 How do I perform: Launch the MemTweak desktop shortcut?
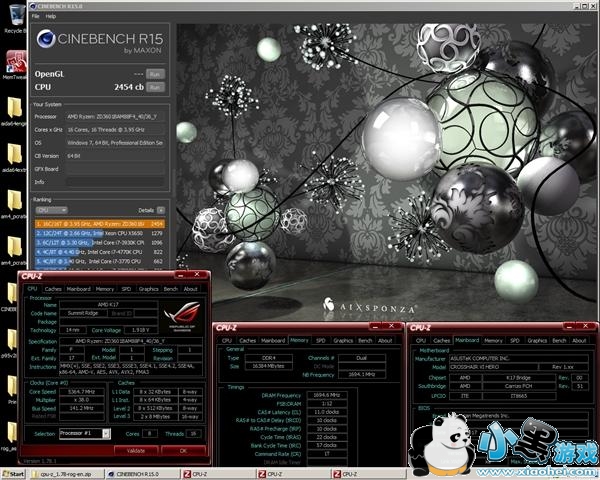pos(14,62)
